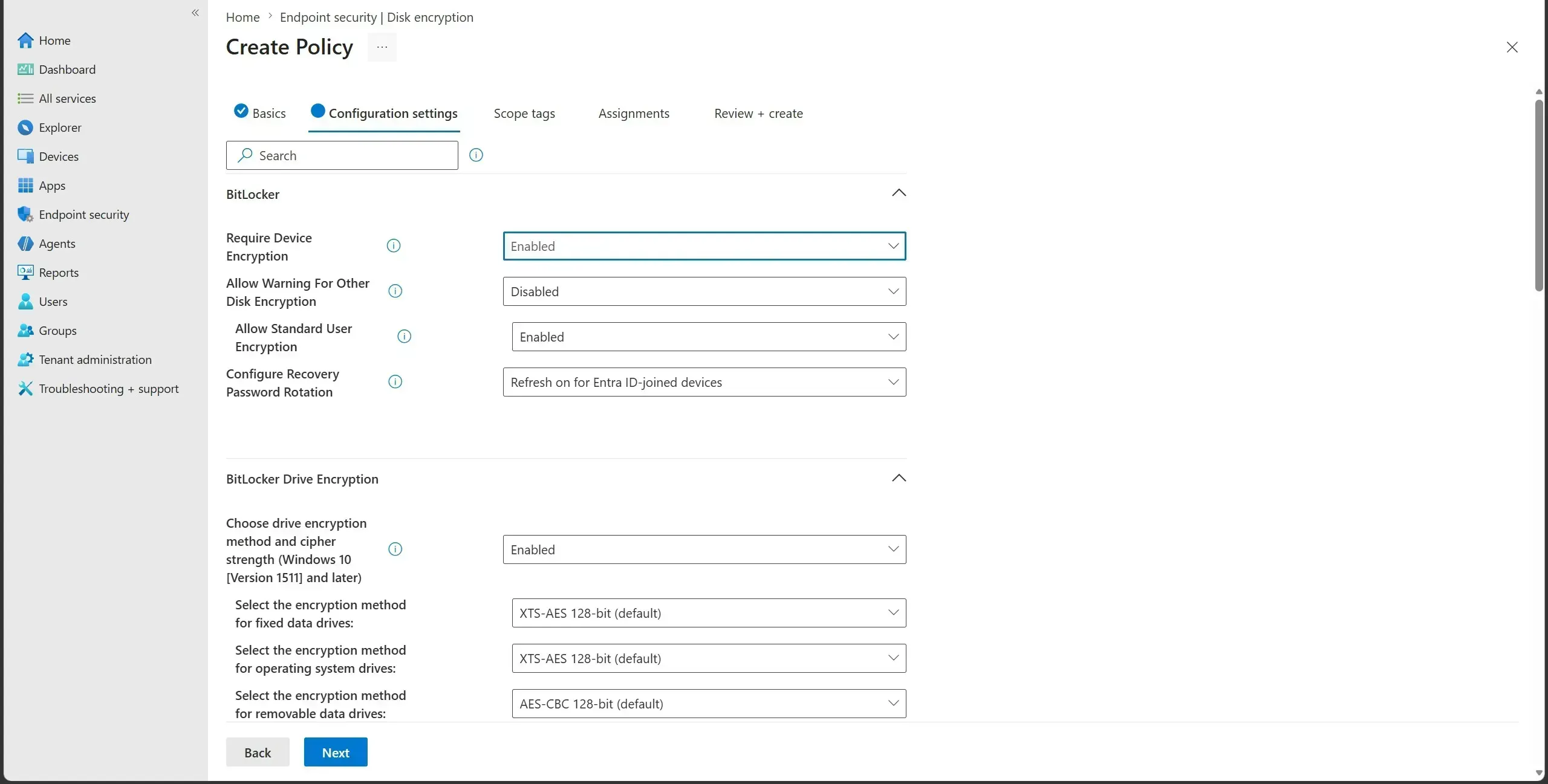Click the Reports icon in sidebar
Viewport: 1548px width, 784px height.
click(25, 273)
